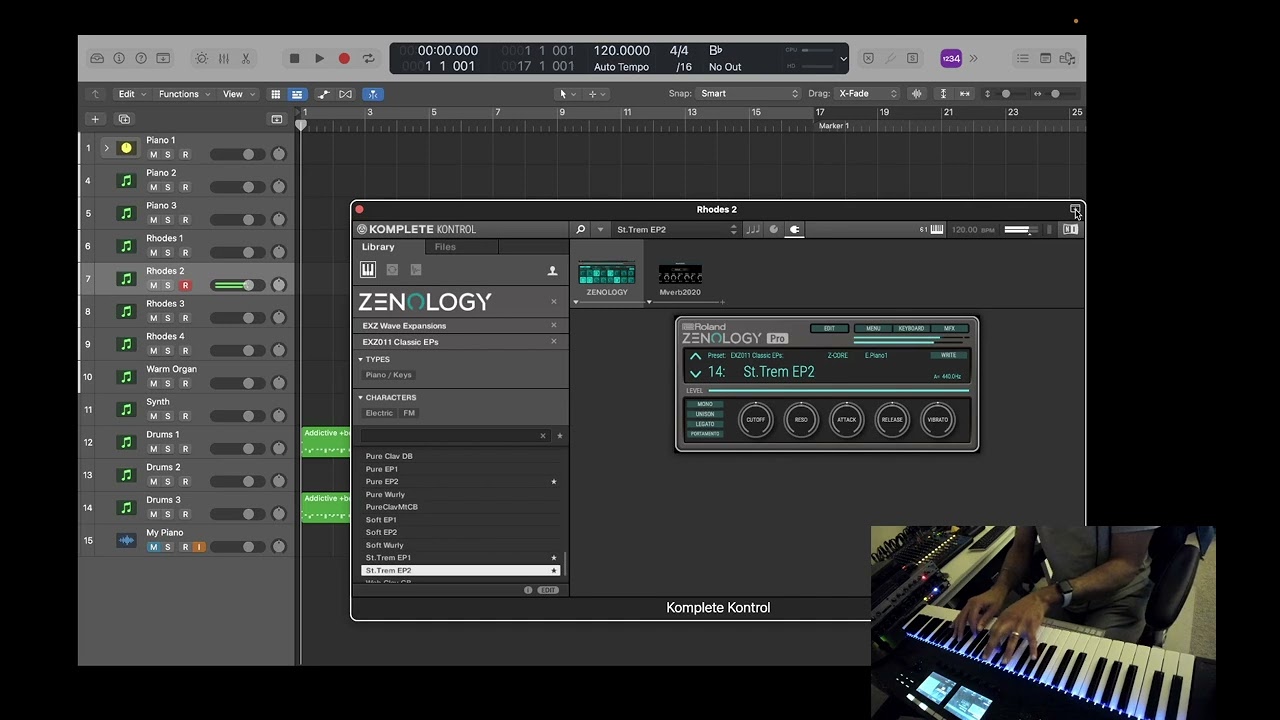This screenshot has height=720, width=1280.
Task: Open Quick Help question mark icon
Action: coord(141,59)
